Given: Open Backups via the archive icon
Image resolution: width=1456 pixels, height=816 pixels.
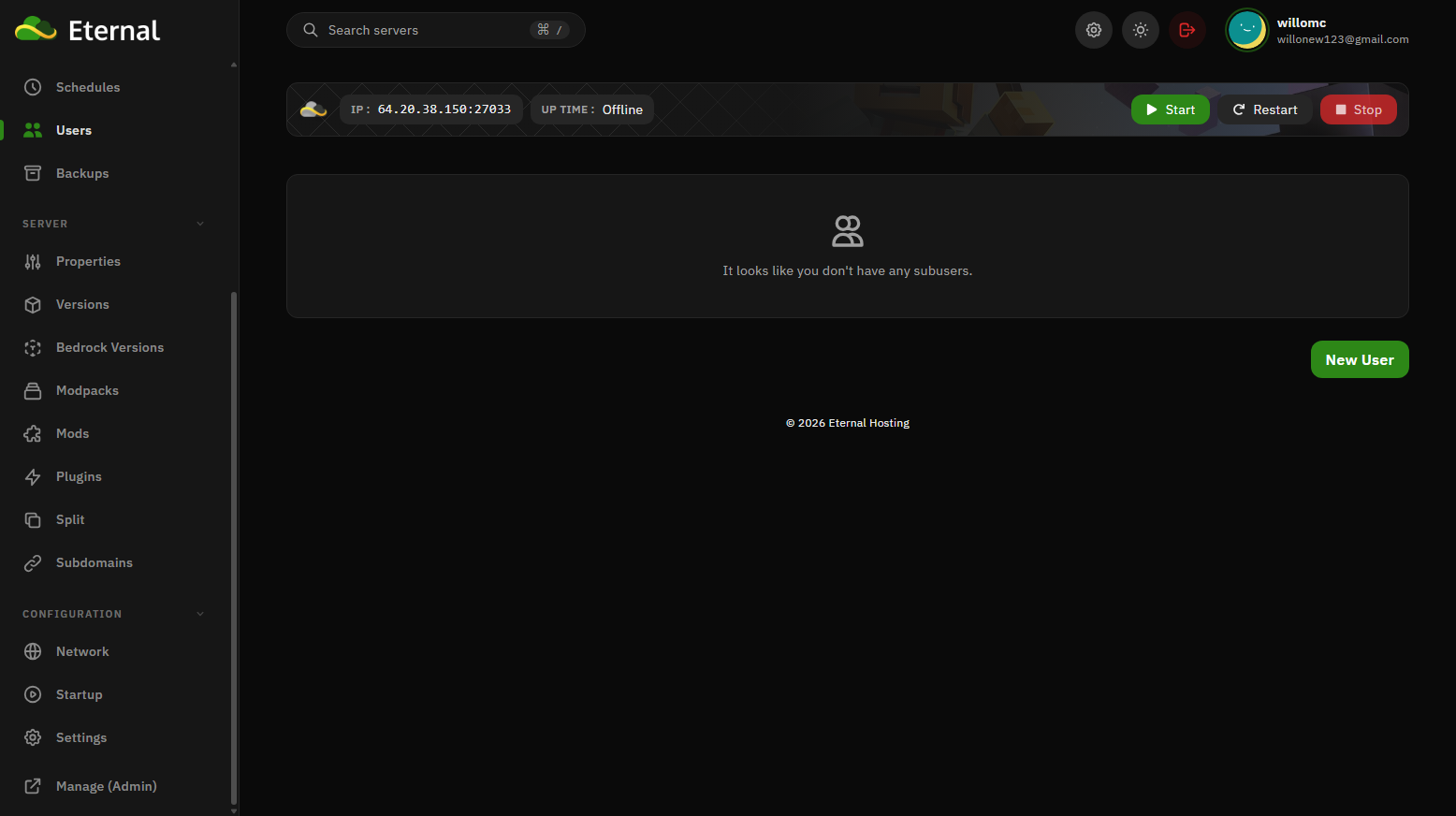Looking at the screenshot, I should (x=33, y=173).
